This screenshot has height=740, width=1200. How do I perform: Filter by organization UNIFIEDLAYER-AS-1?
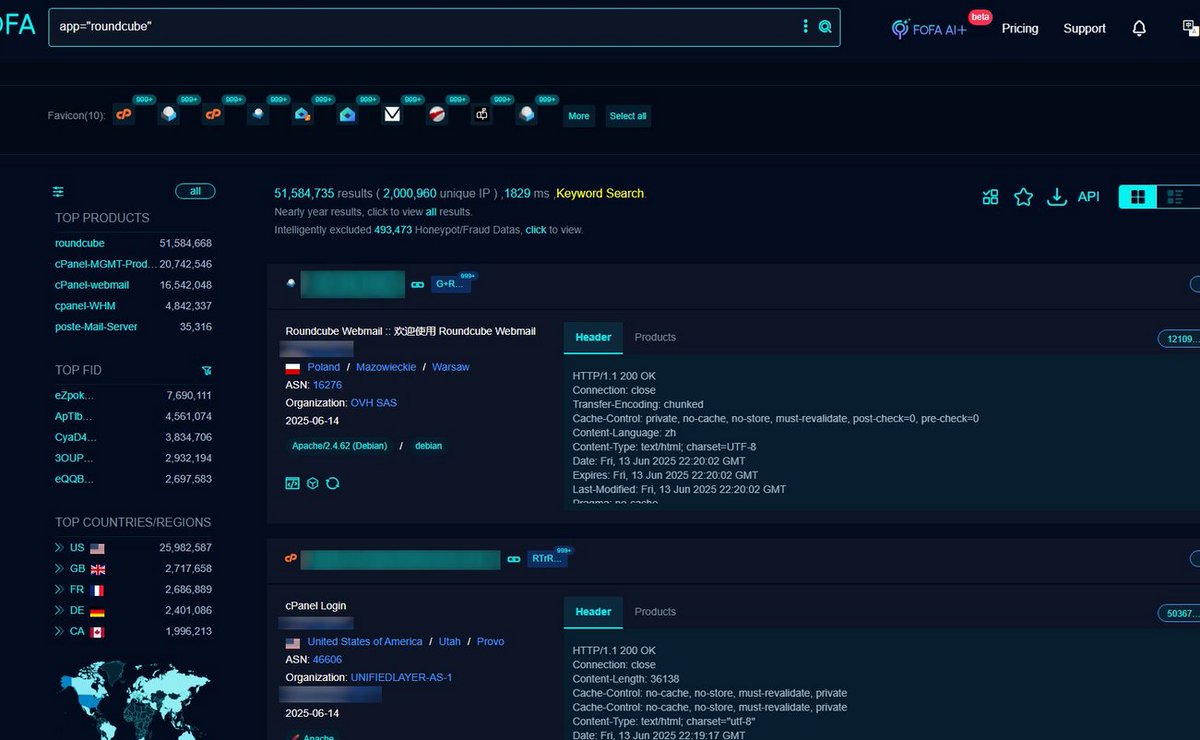(x=401, y=677)
